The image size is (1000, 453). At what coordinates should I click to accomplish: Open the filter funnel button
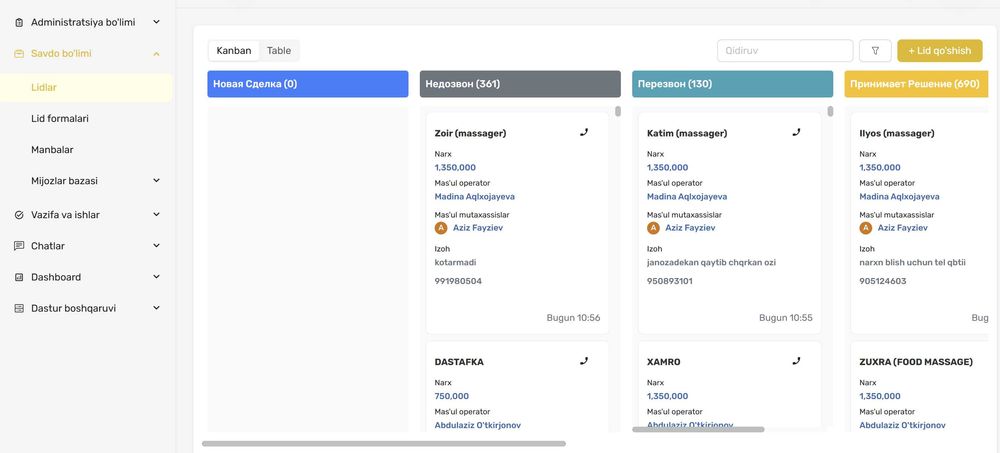[x=875, y=51]
